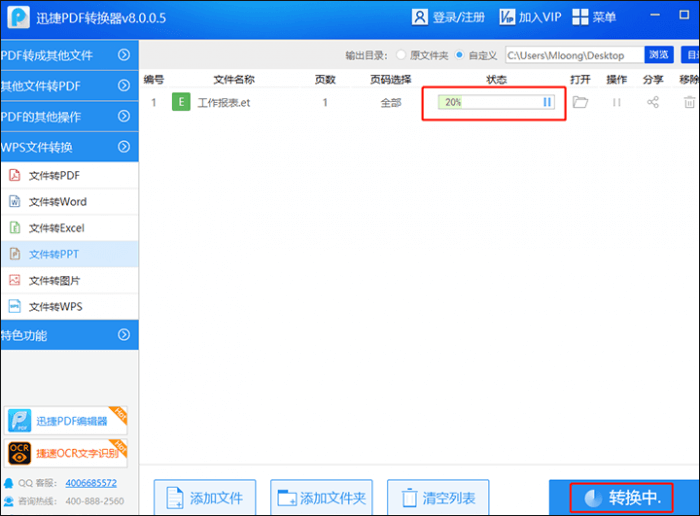Click 添加文件 button
The height and width of the screenshot is (516, 700).
tap(205, 497)
